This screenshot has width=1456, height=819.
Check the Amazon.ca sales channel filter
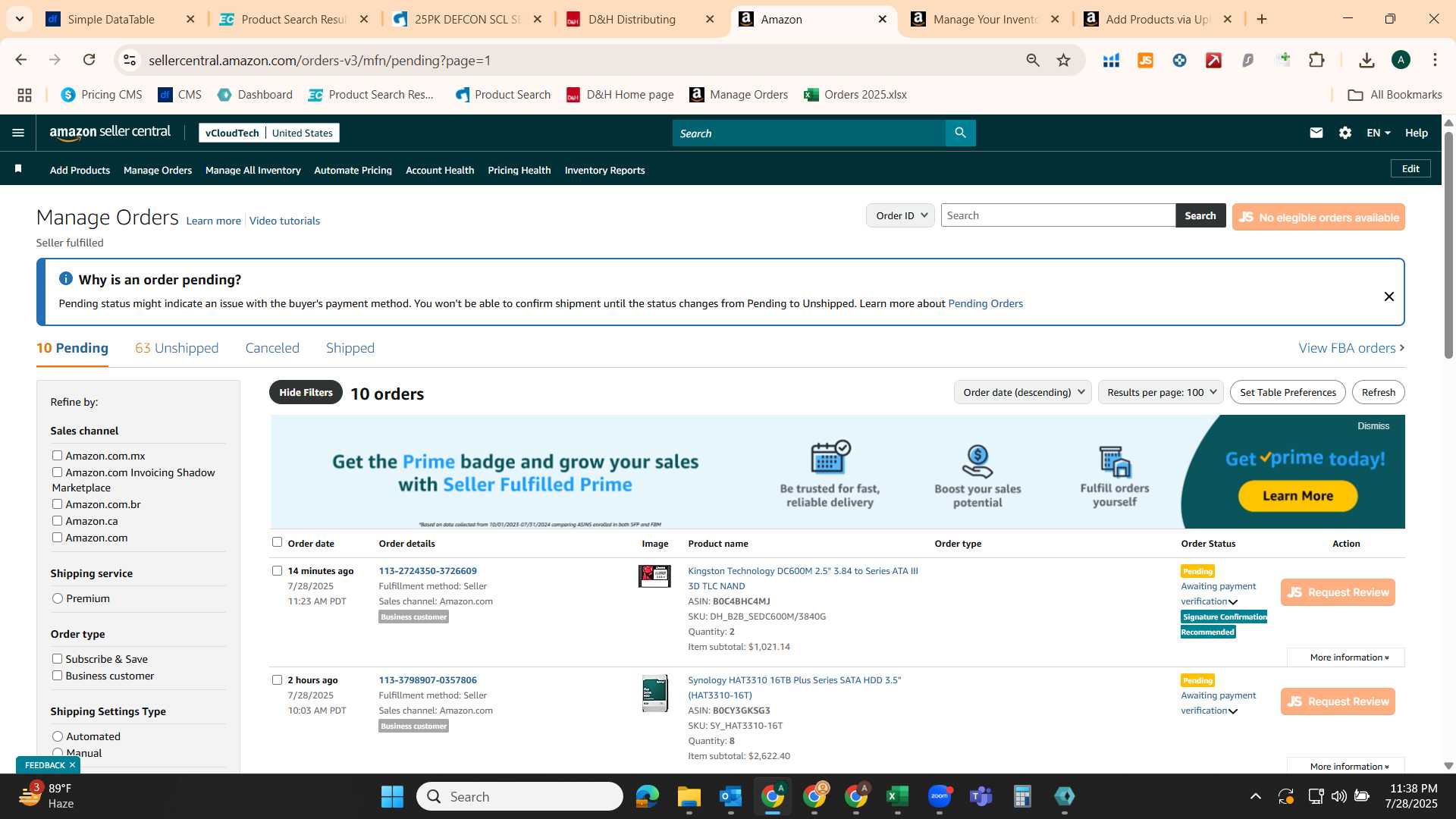click(x=57, y=520)
